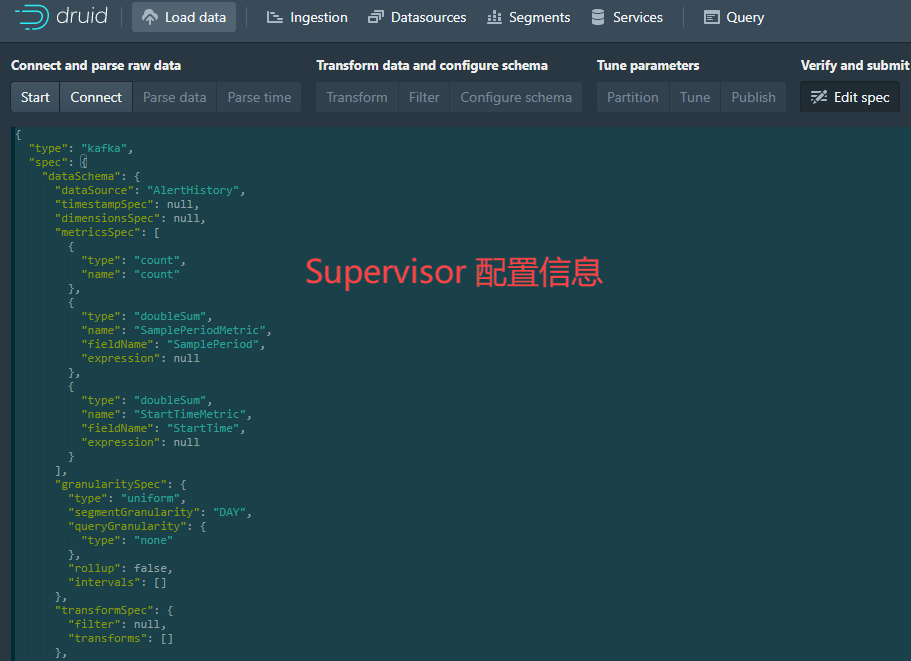Click the "dimensionsSpec" key in the JSON
911x661 pixels.
pos(107,218)
